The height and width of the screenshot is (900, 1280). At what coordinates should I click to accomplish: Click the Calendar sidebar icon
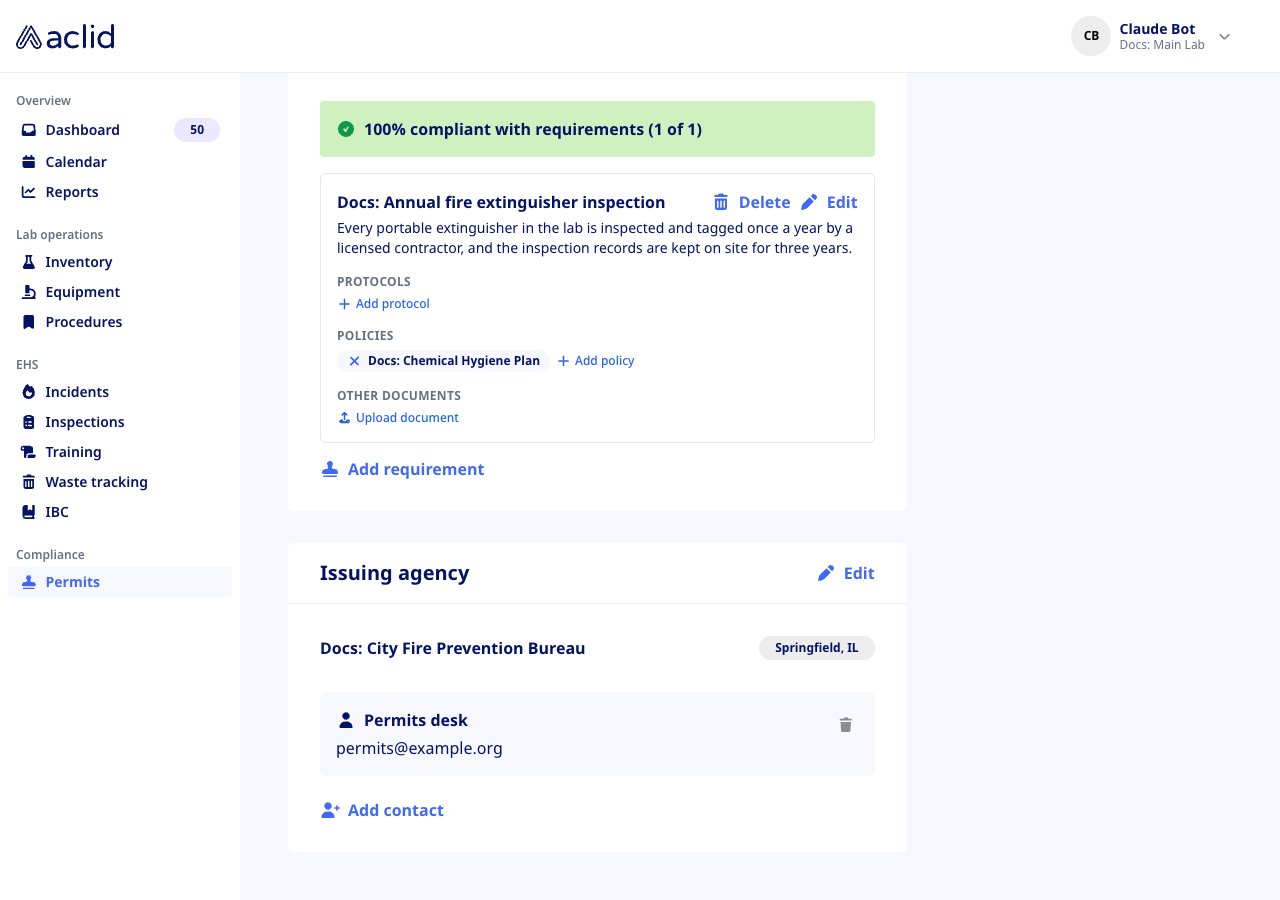pyautogui.click(x=29, y=162)
